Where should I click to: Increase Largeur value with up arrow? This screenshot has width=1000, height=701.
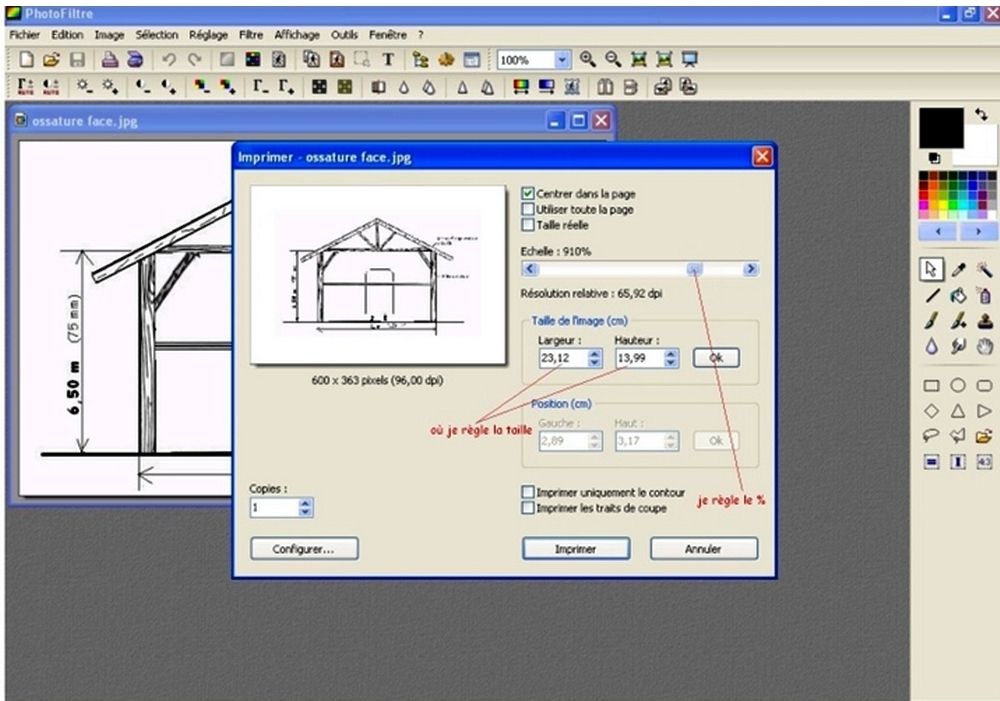(595, 353)
